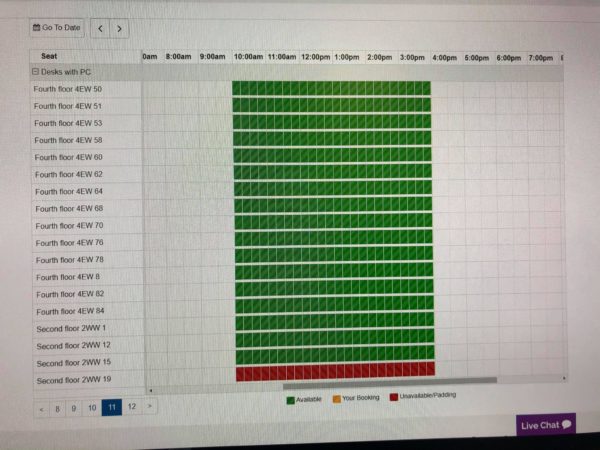Collapse the Desks with PC group
The width and height of the screenshot is (600, 450).
36,72
